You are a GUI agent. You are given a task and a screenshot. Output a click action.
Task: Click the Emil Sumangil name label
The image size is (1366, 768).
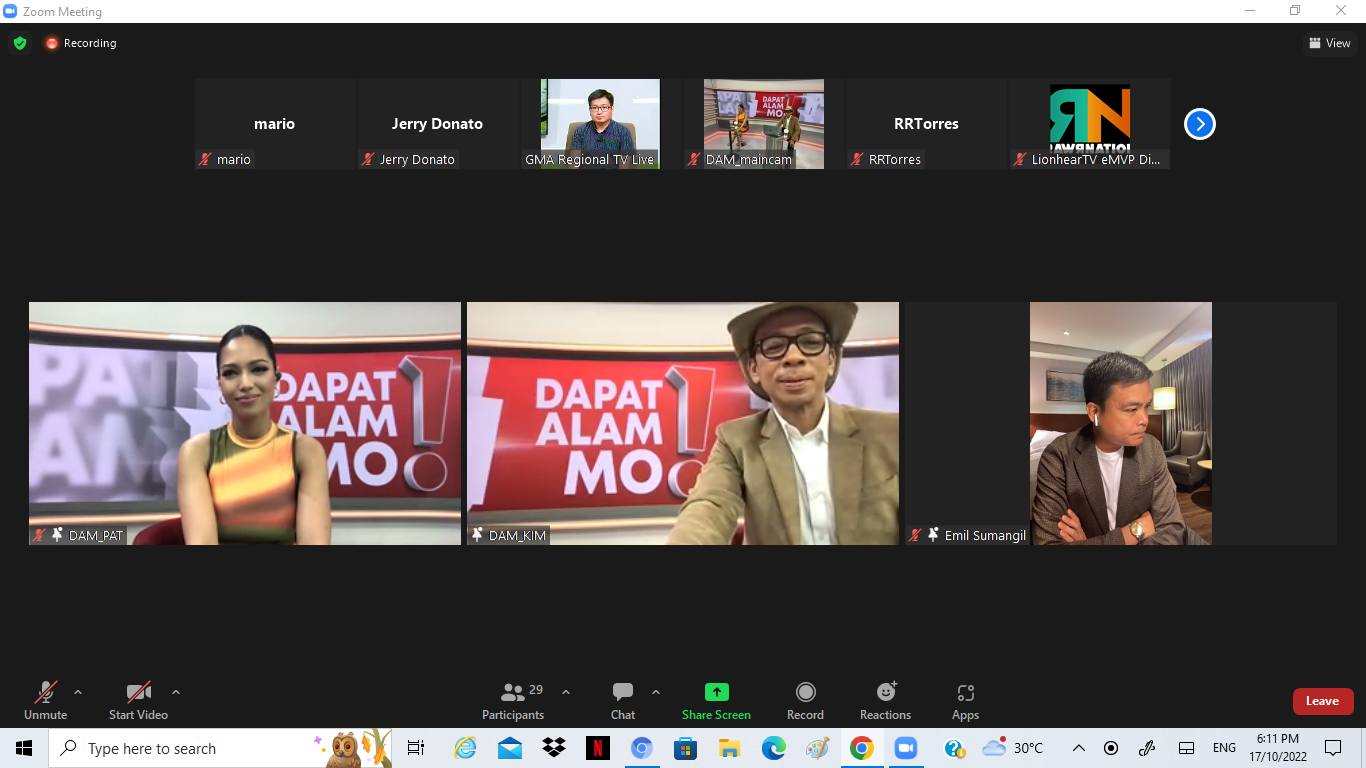point(985,536)
